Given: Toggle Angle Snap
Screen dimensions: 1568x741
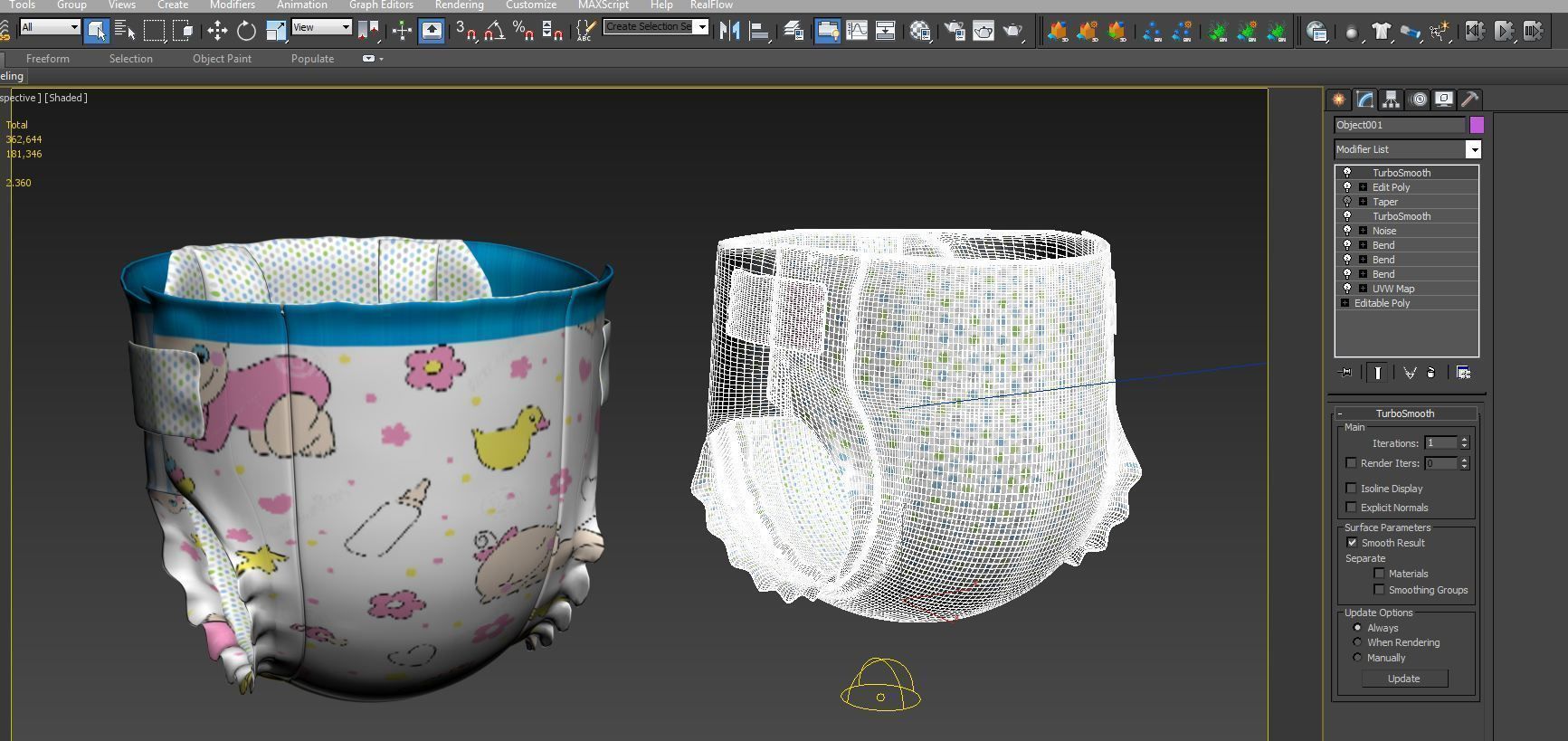Looking at the screenshot, I should 494,31.
